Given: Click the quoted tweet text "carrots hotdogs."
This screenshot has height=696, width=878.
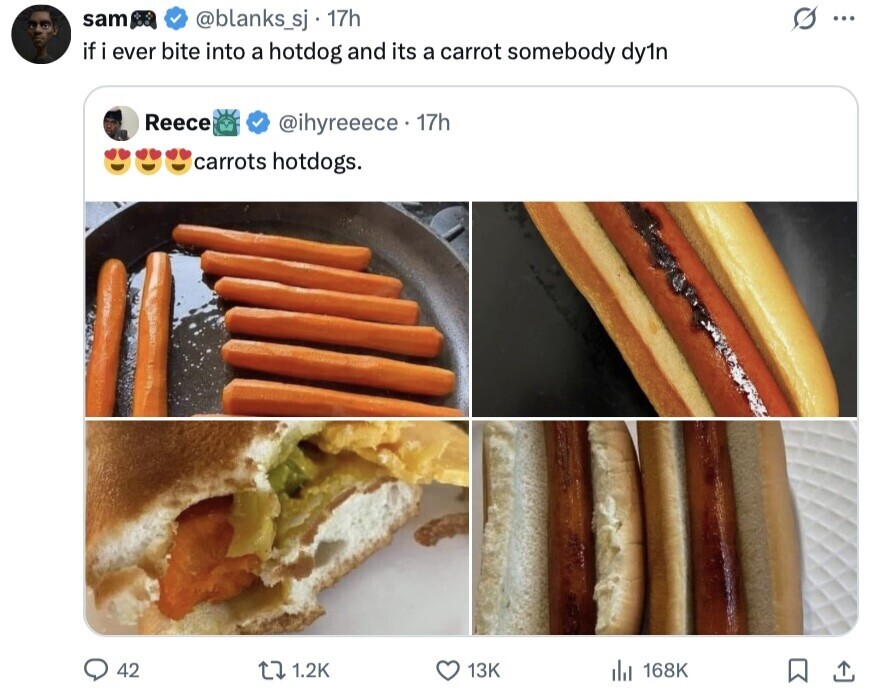Looking at the screenshot, I should click(277, 160).
